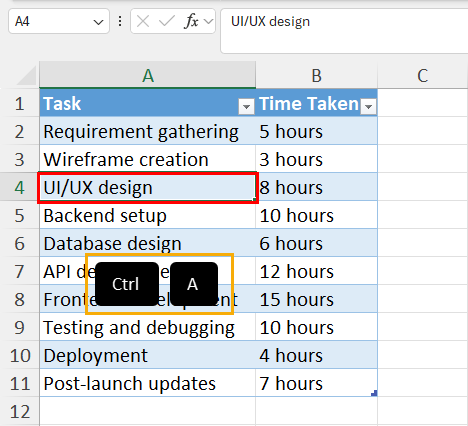Open the Time Taken filter dropdown
This screenshot has height=426, width=468.
[x=368, y=107]
